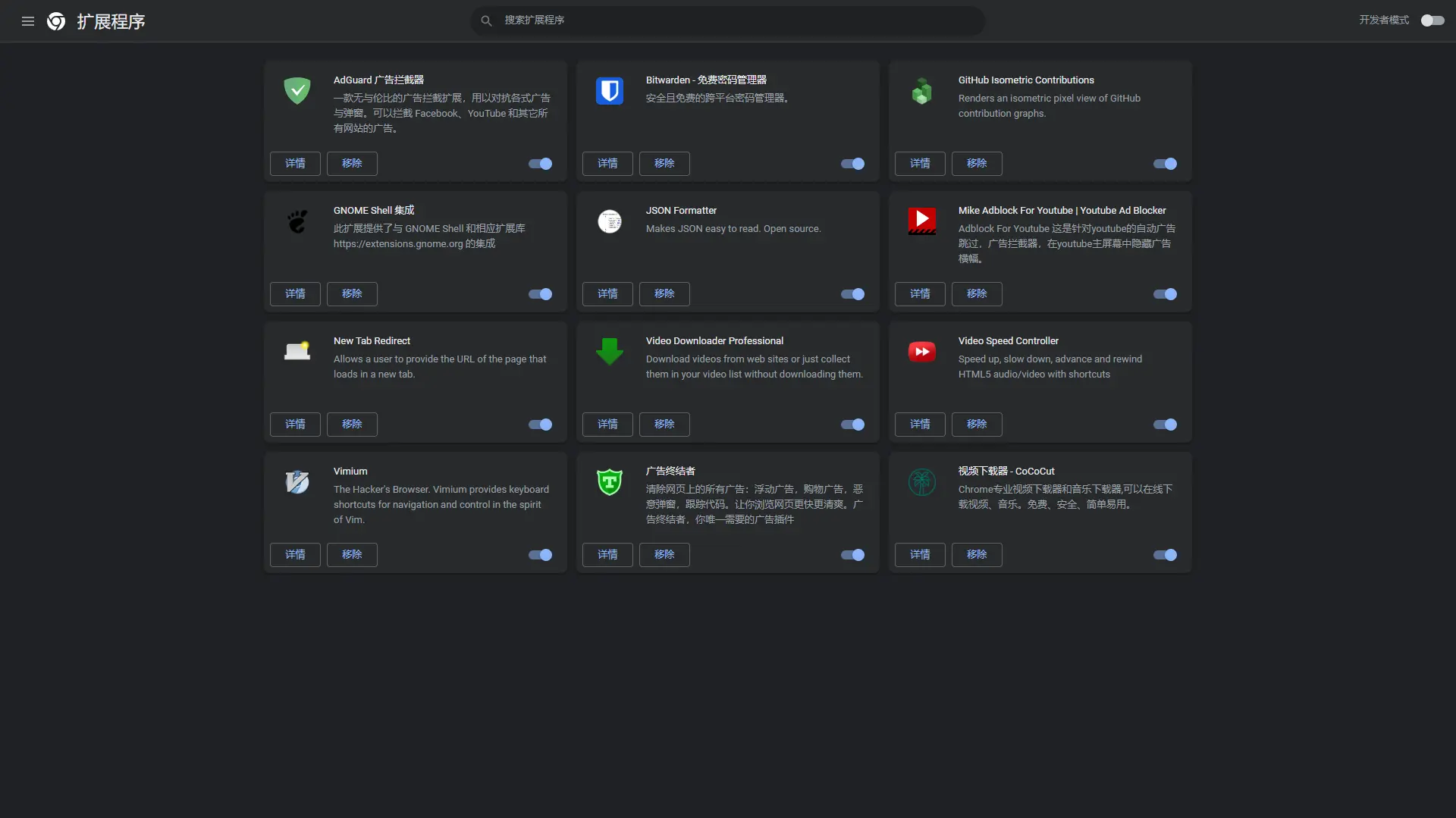
Task: Click the Video Downloader Professional arrow icon
Action: (x=610, y=352)
